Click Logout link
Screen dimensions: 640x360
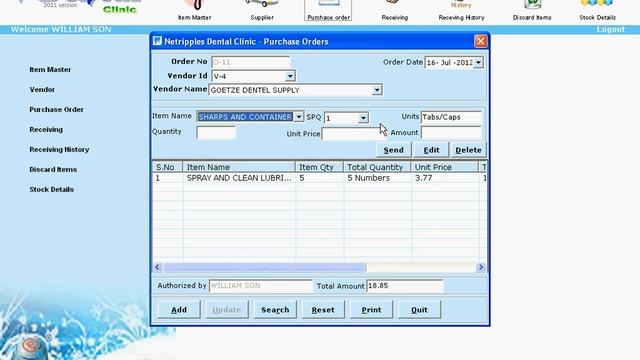[611, 29]
